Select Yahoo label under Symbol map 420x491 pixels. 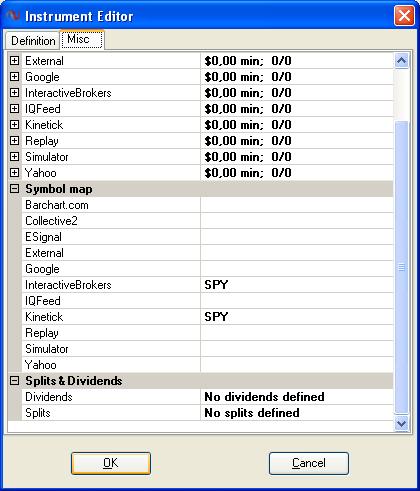[40, 365]
